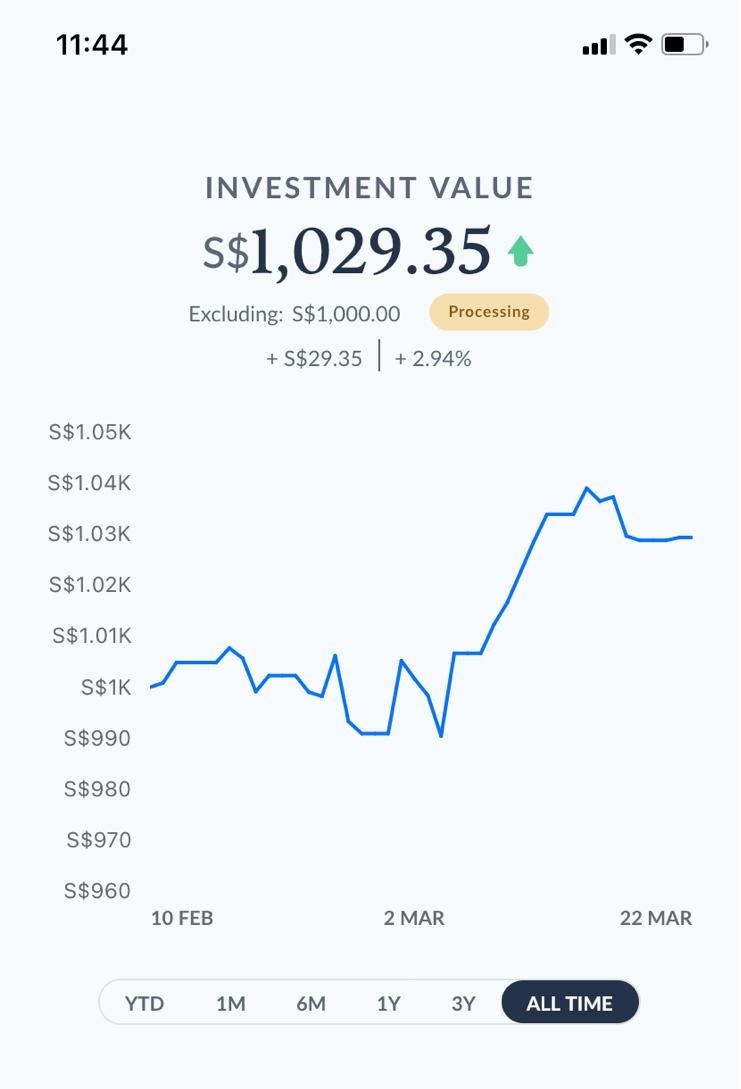Tap the green up arrow icon

(520, 251)
